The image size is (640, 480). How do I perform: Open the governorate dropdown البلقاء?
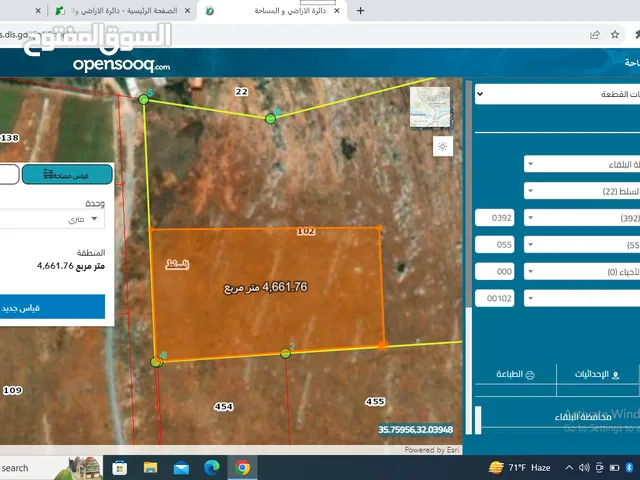pos(582,164)
